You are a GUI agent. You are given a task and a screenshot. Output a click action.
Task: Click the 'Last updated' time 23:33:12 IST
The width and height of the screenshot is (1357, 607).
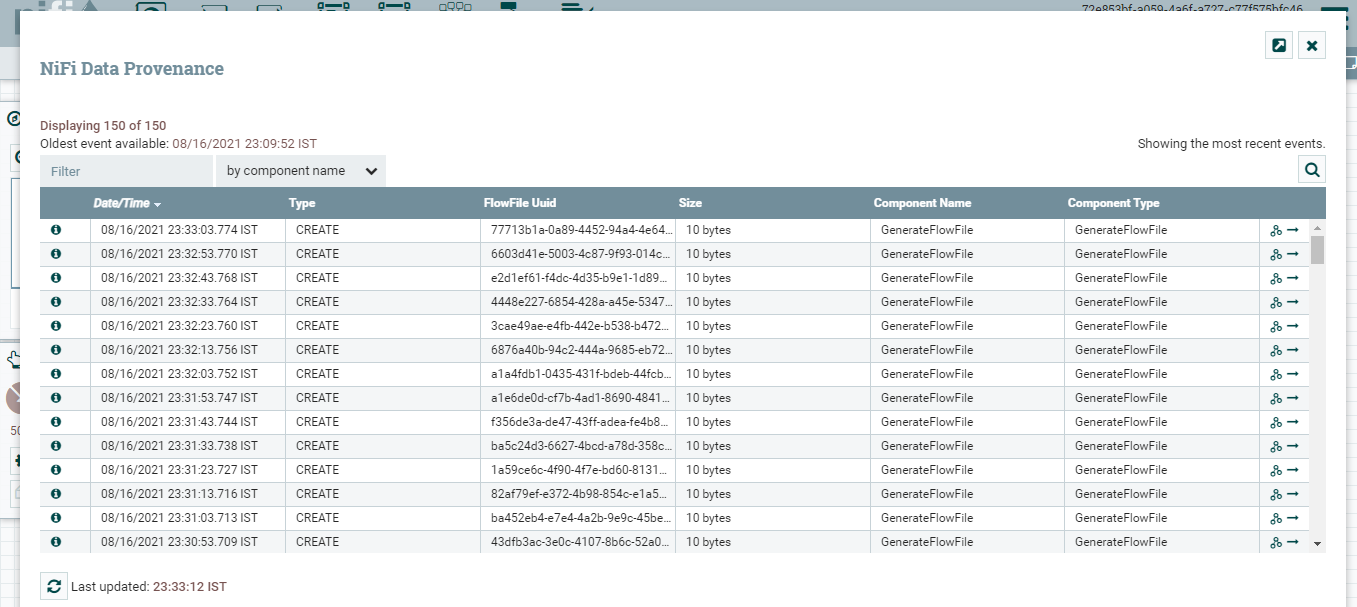pos(189,587)
